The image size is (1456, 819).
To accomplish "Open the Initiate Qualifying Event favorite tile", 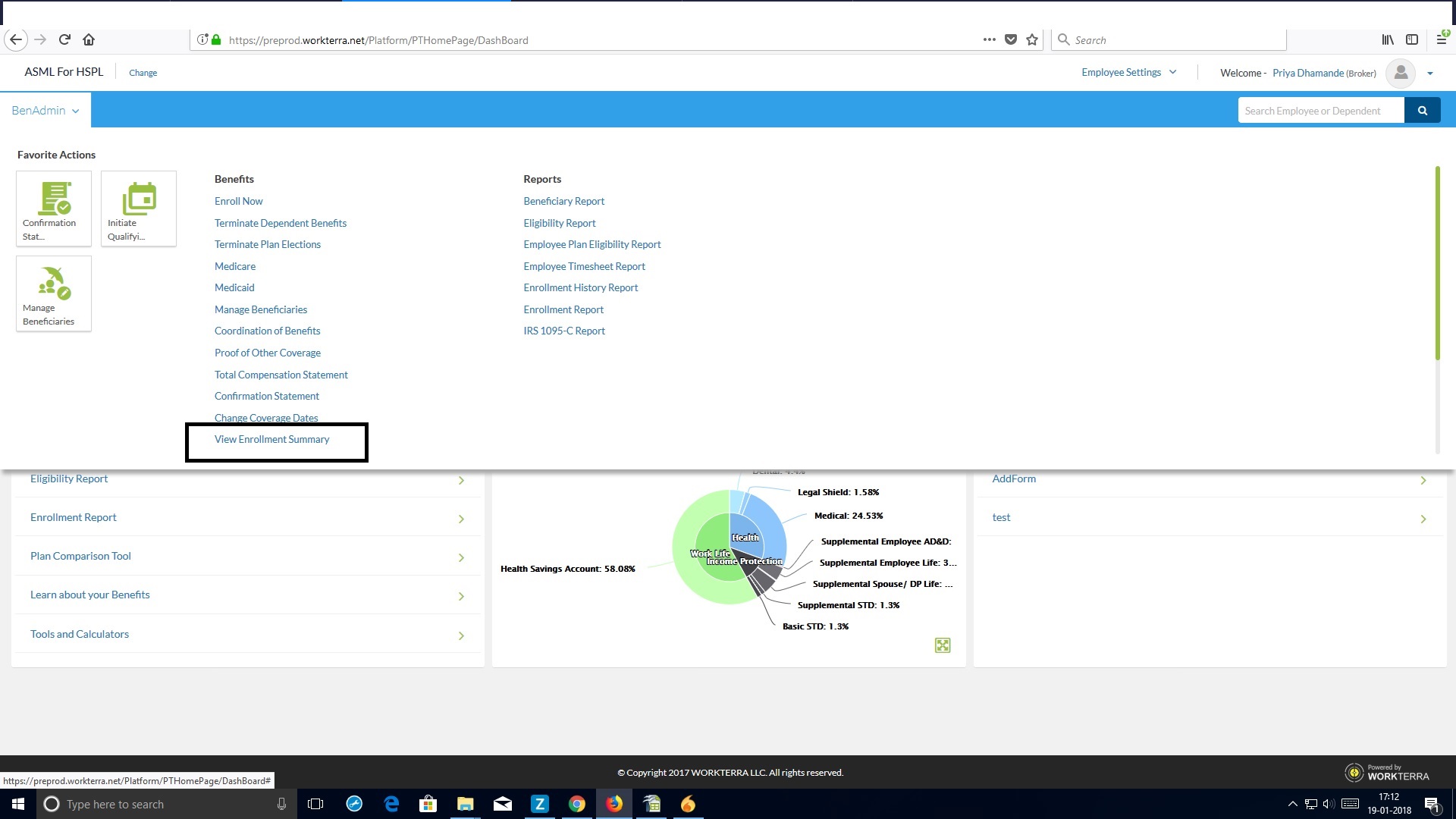I will 139,208.
